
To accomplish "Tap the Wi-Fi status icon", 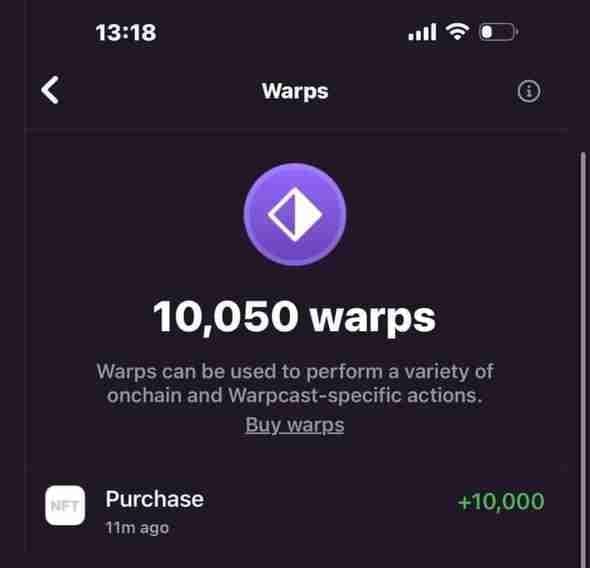I will [x=458, y=32].
